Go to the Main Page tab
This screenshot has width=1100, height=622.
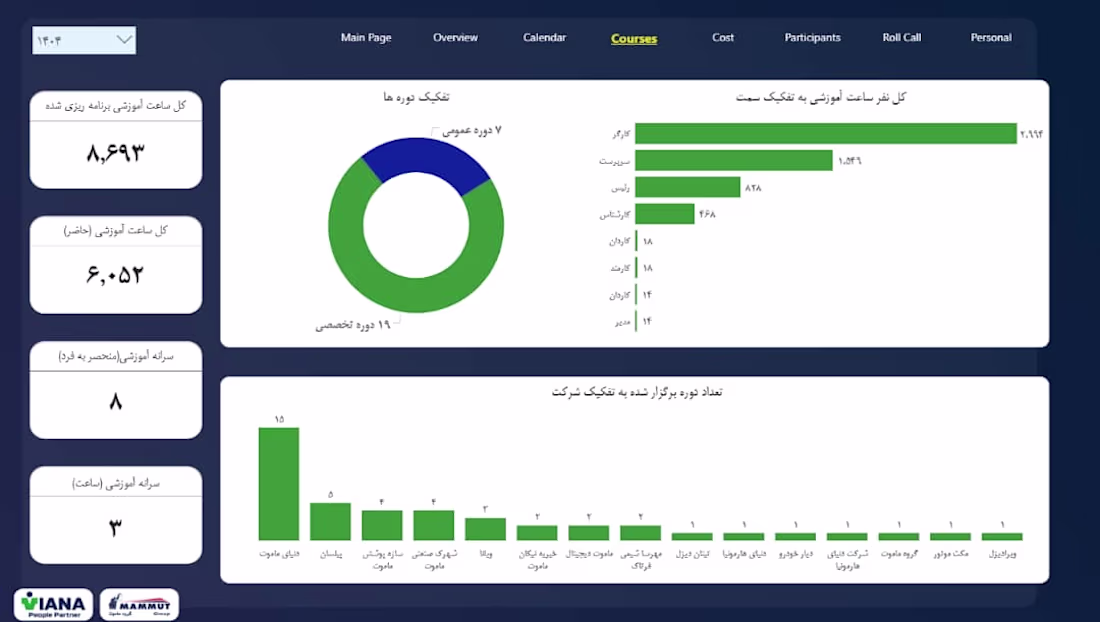[365, 38]
